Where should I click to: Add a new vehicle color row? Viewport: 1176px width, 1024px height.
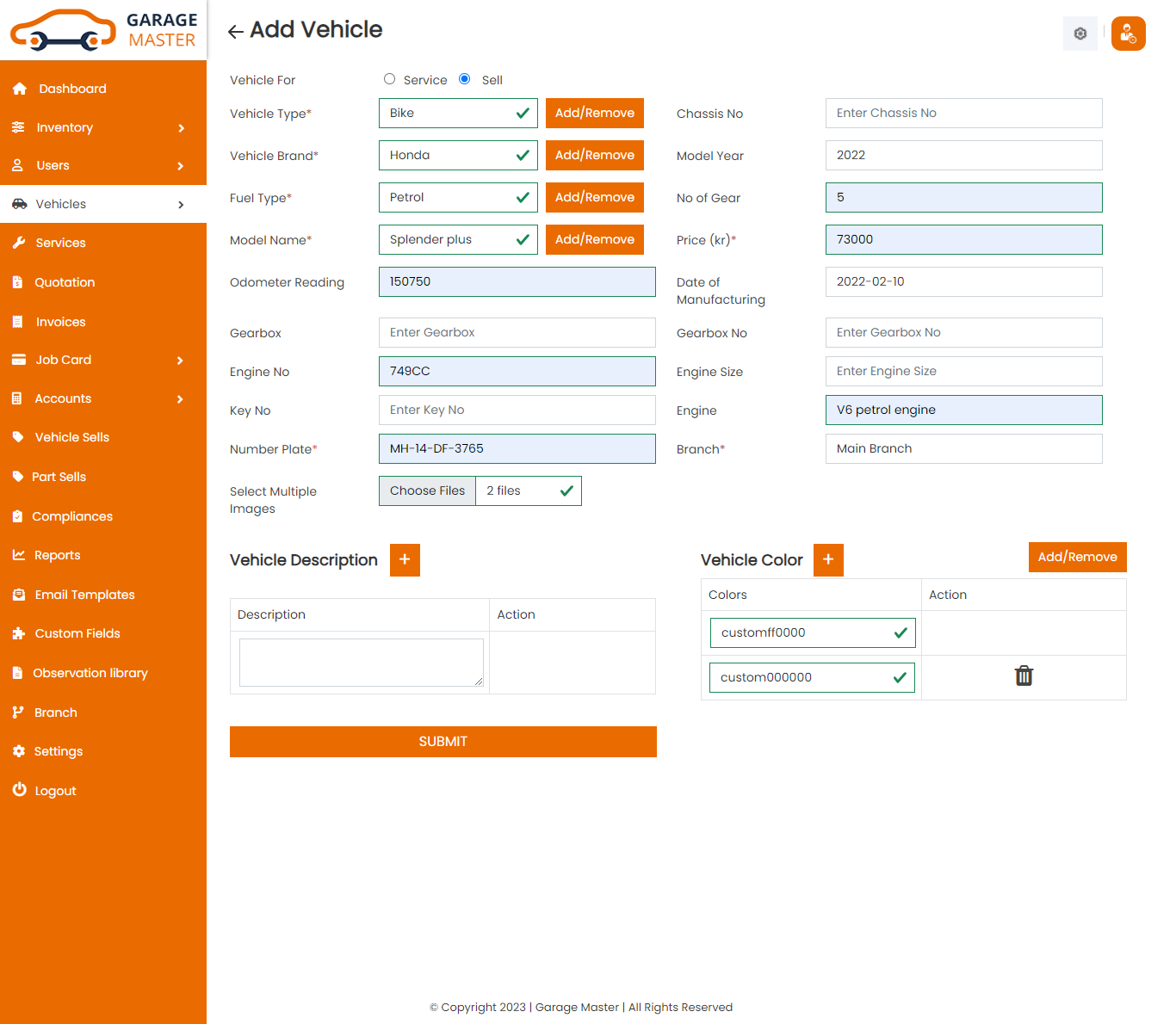pyautogui.click(x=827, y=560)
